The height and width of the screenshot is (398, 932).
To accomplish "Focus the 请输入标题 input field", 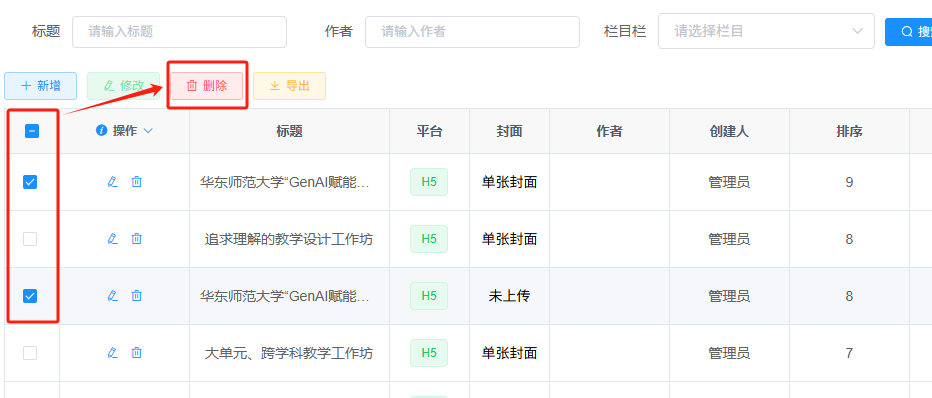I will tap(180, 31).
